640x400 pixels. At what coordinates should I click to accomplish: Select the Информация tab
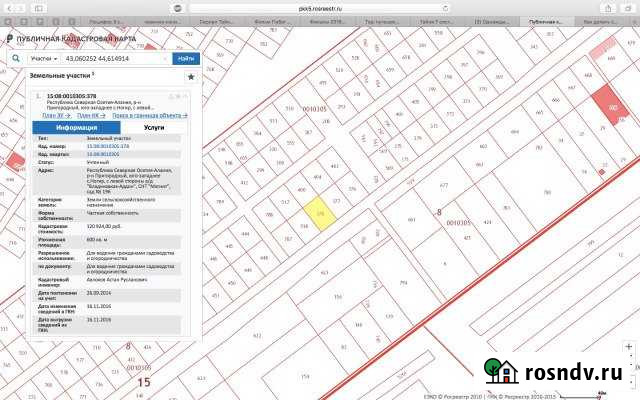[x=77, y=128]
